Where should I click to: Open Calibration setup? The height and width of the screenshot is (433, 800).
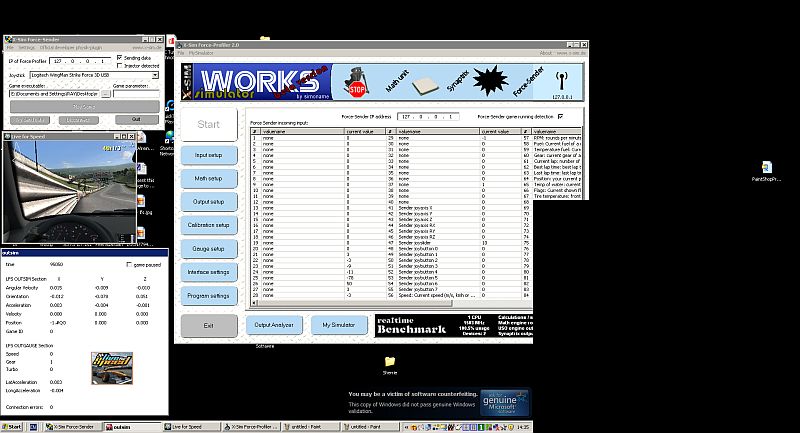point(208,225)
